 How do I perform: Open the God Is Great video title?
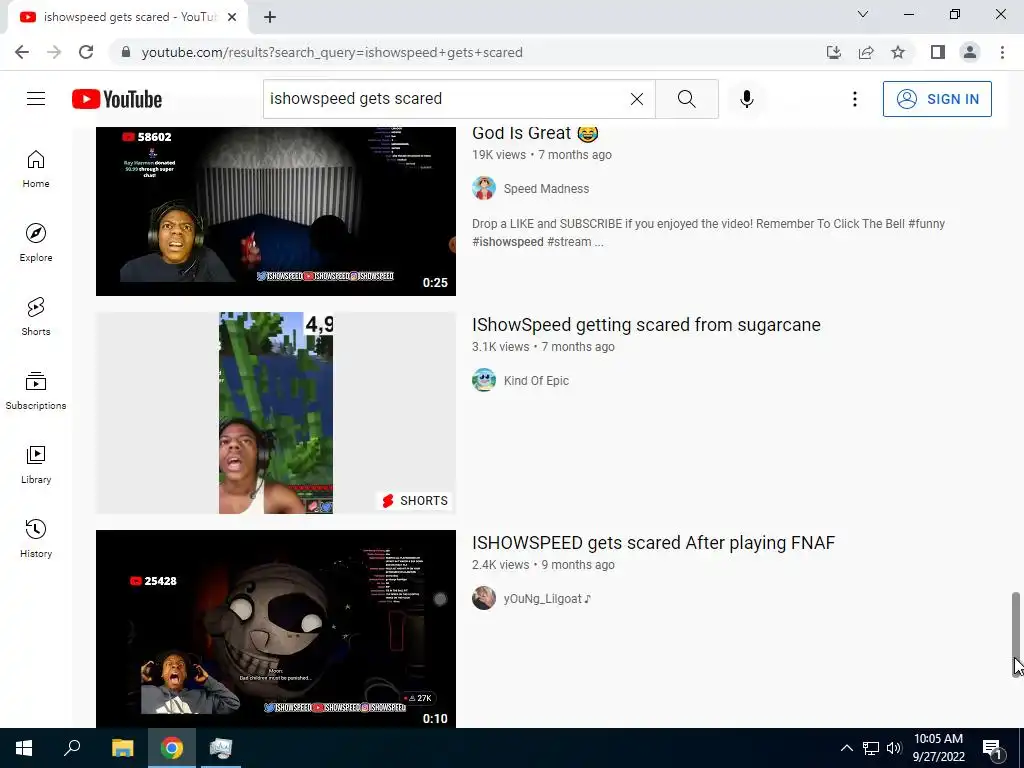[x=535, y=133]
